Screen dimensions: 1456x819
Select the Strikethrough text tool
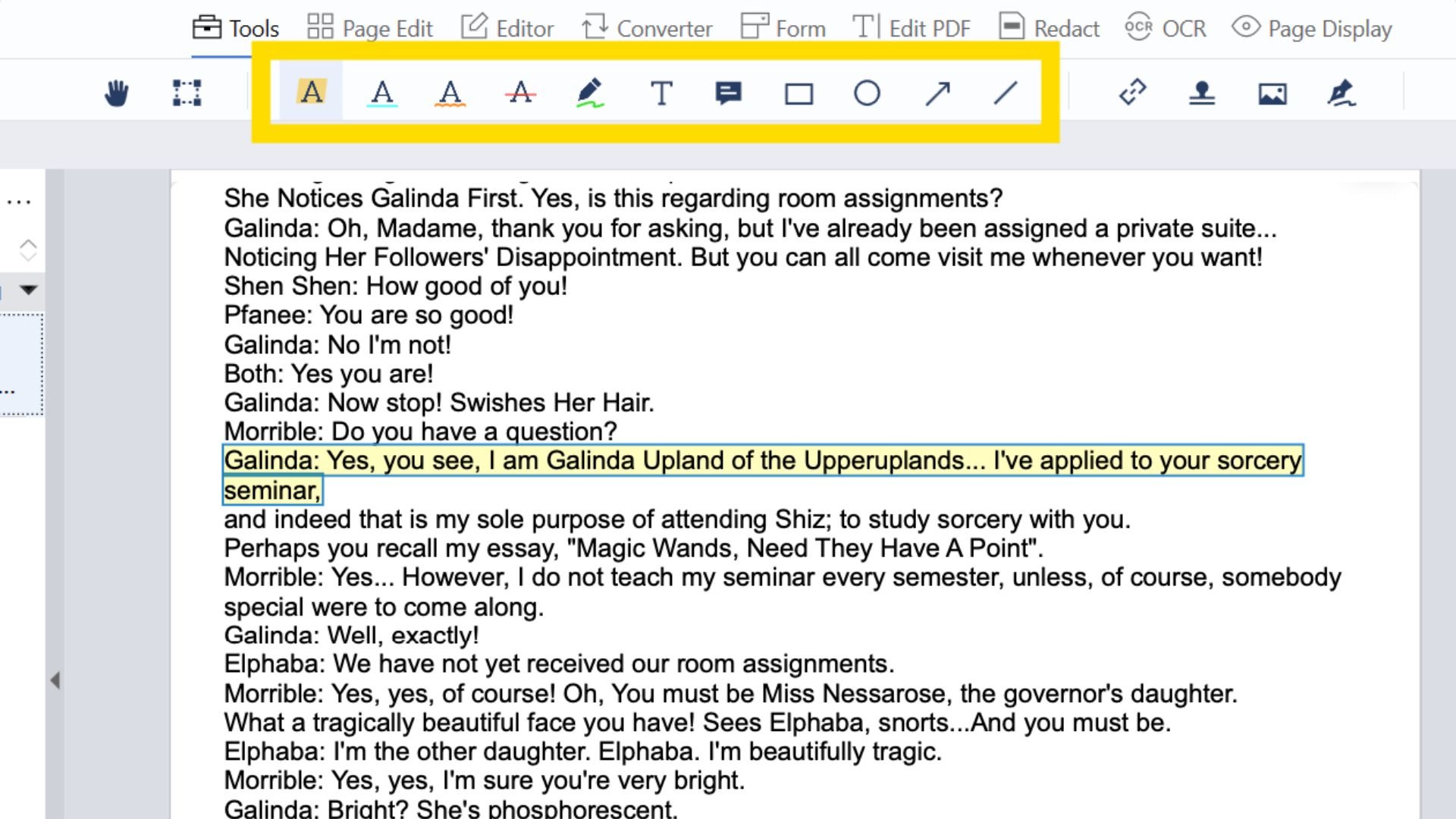pyautogui.click(x=520, y=93)
